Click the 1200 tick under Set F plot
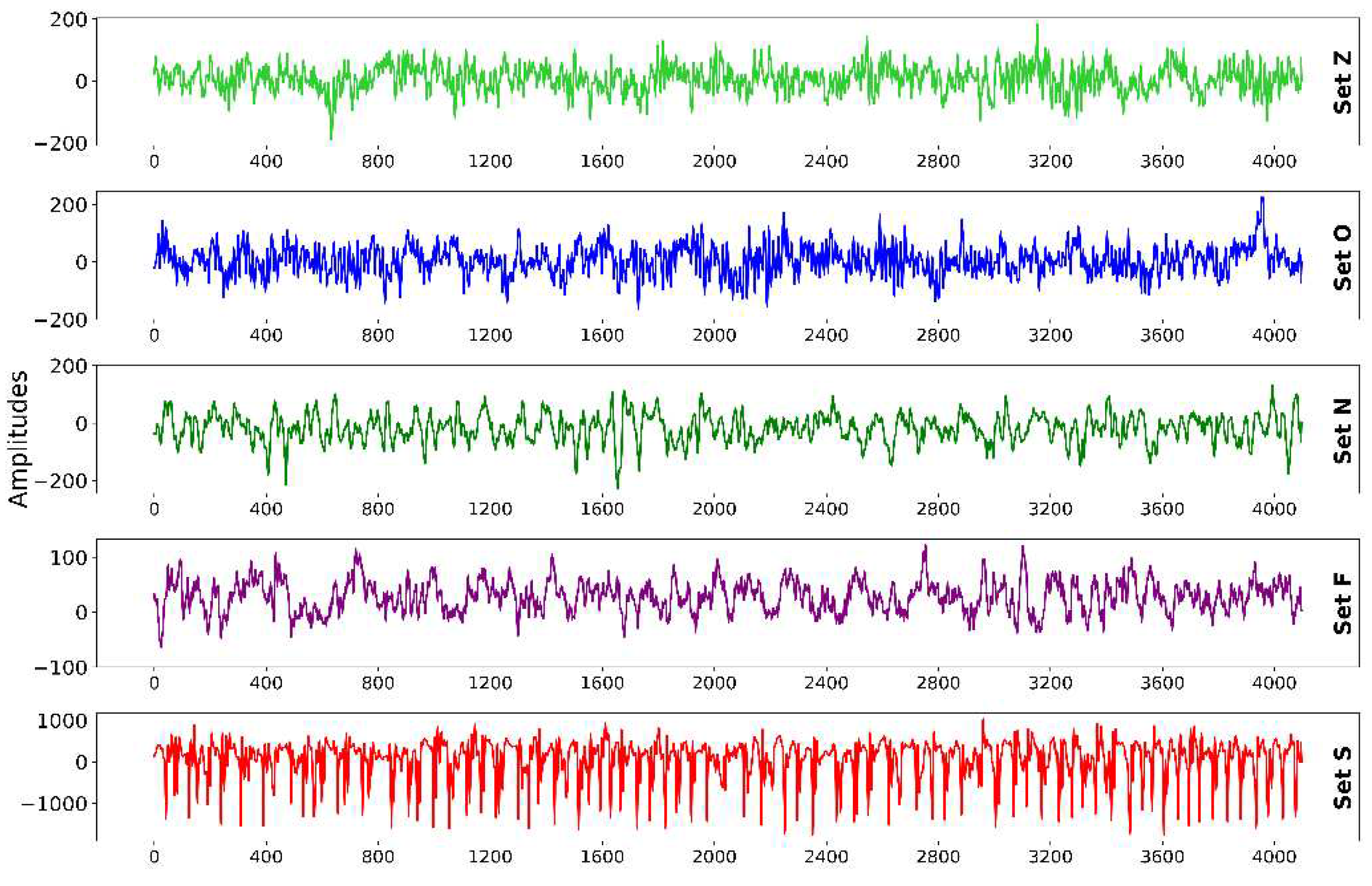1372x886 pixels. 490,683
